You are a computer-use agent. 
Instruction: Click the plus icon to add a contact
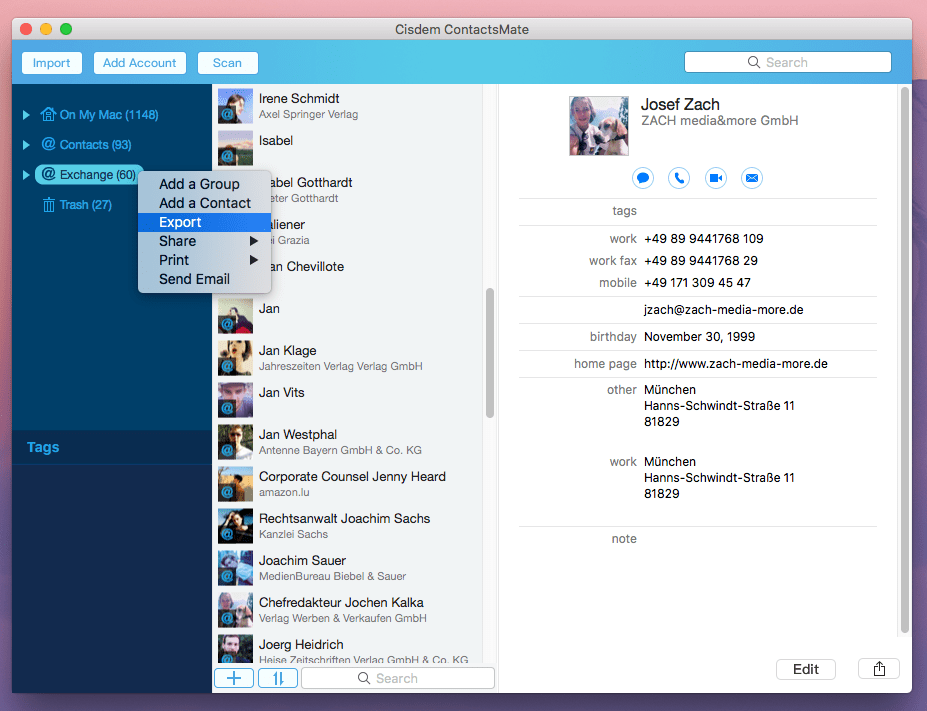pos(233,677)
